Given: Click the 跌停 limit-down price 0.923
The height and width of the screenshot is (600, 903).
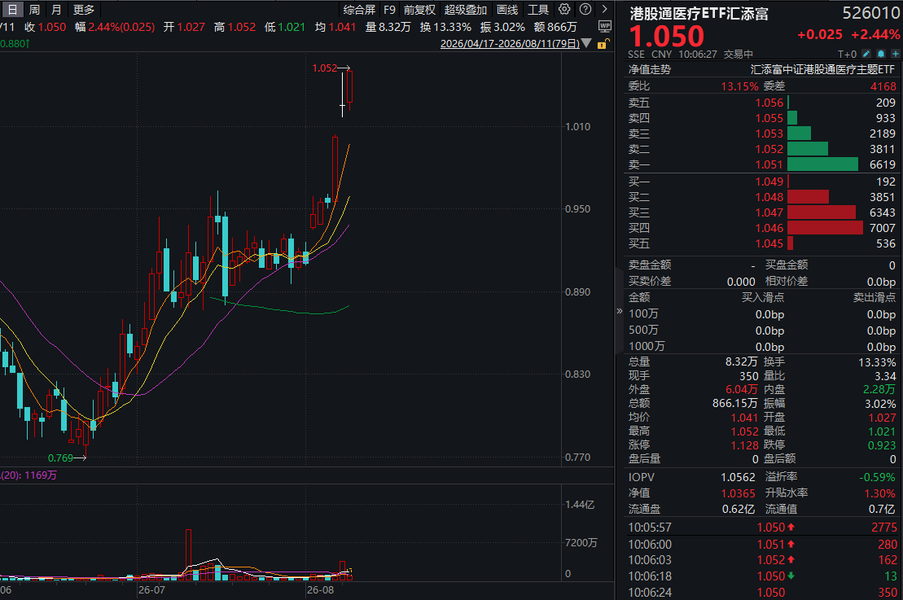Looking at the screenshot, I should (x=882, y=445).
